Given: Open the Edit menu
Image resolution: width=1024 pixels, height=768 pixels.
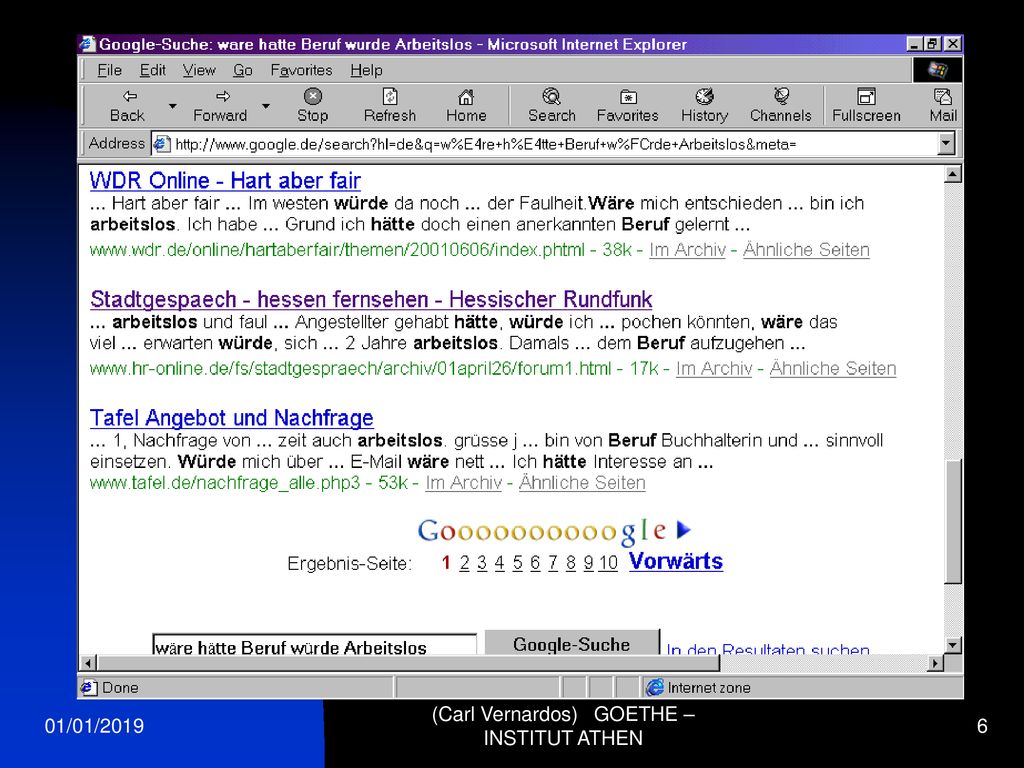Looking at the screenshot, I should 152,70.
